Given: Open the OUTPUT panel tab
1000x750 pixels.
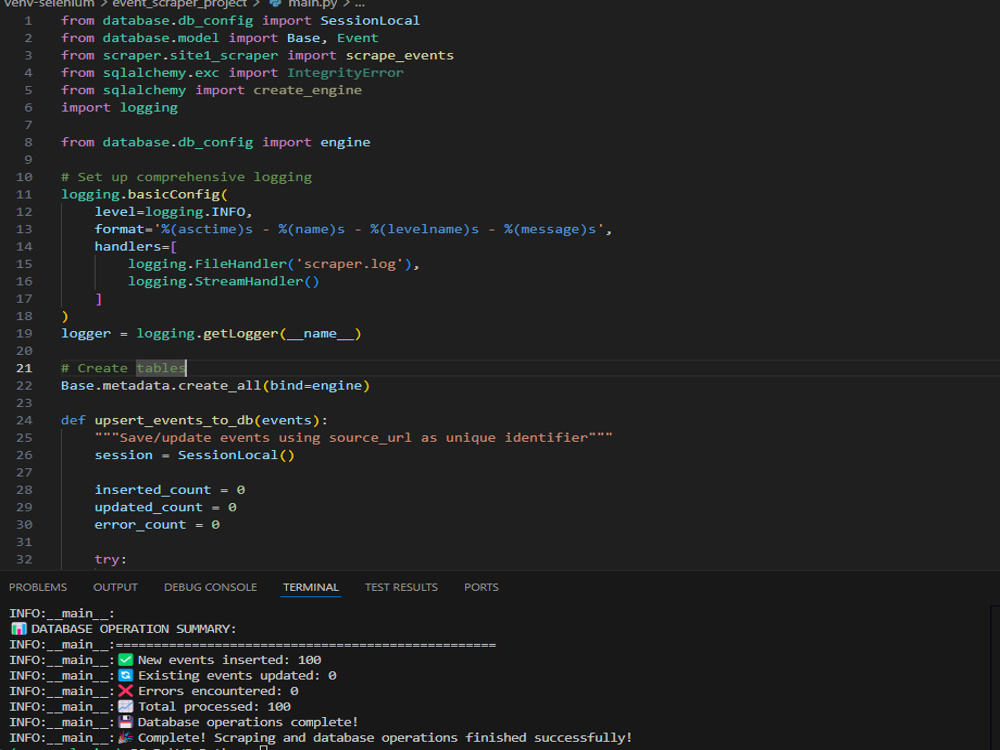Looking at the screenshot, I should click(x=115, y=587).
